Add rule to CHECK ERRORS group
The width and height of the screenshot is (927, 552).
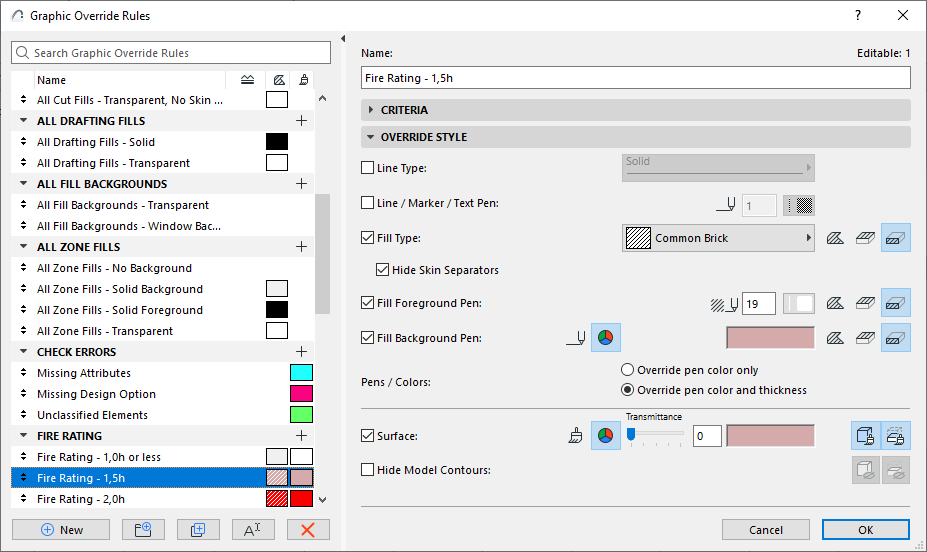pyautogui.click(x=302, y=352)
